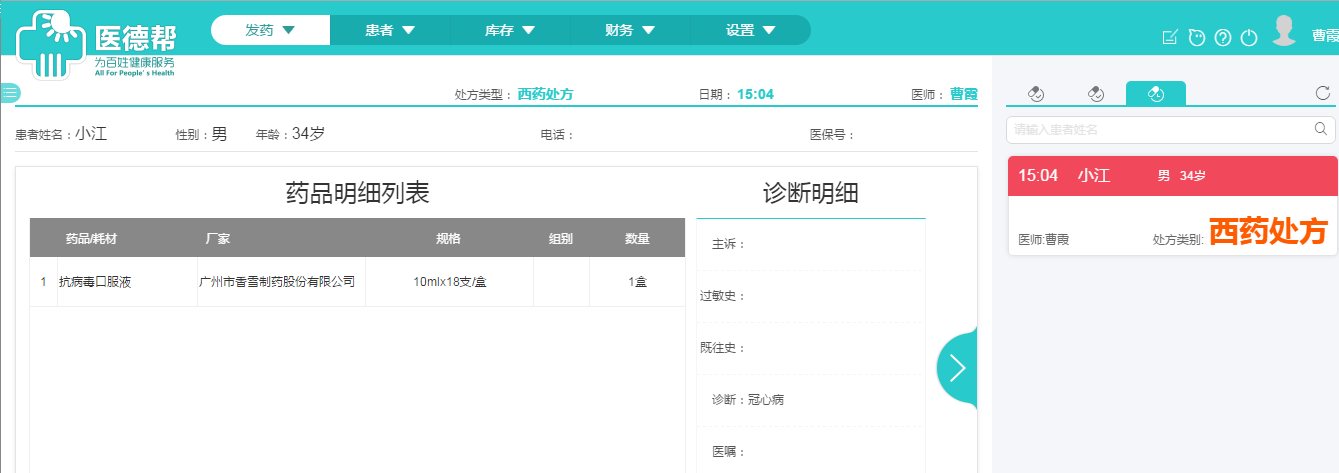
Task: Click the 过敏史 field
Action: pos(811,296)
